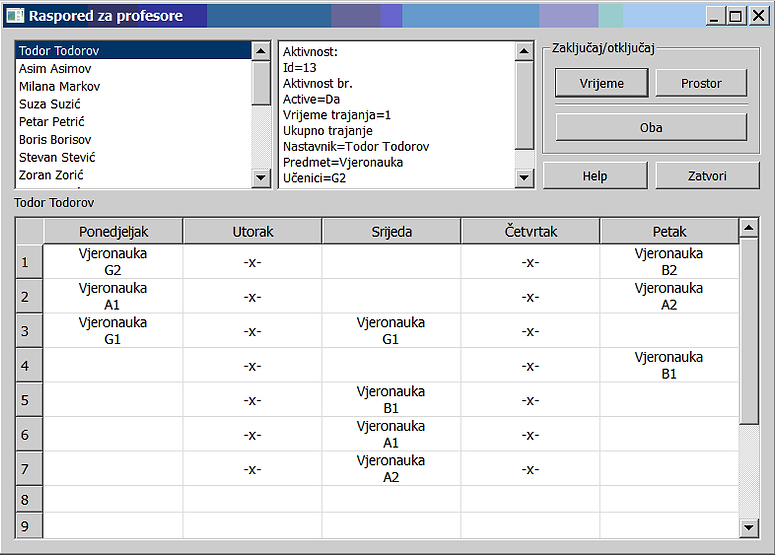The width and height of the screenshot is (775, 555).
Task: Click the Vrijeme lock button
Action: coord(602,83)
